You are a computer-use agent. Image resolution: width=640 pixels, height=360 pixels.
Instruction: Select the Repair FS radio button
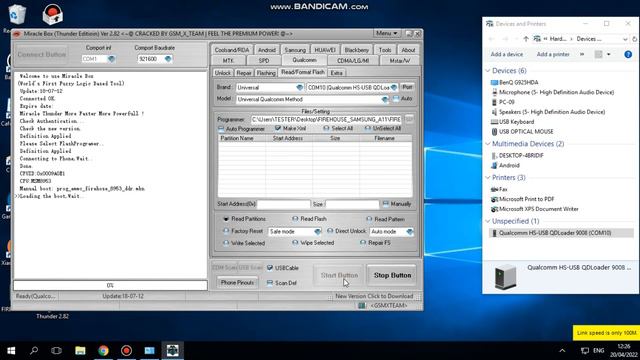[x=363, y=242]
